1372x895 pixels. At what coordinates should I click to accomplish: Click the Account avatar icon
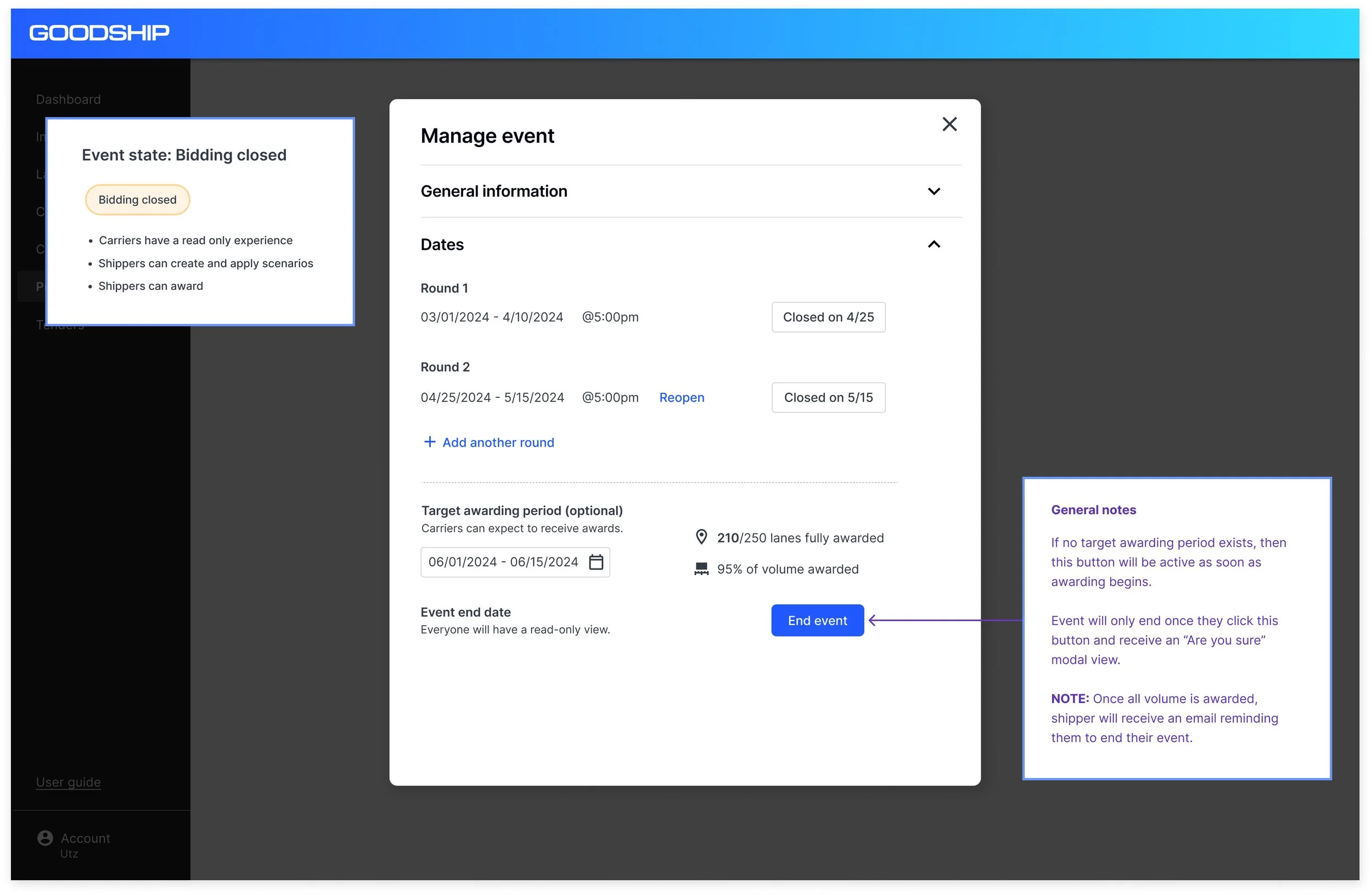(x=45, y=838)
